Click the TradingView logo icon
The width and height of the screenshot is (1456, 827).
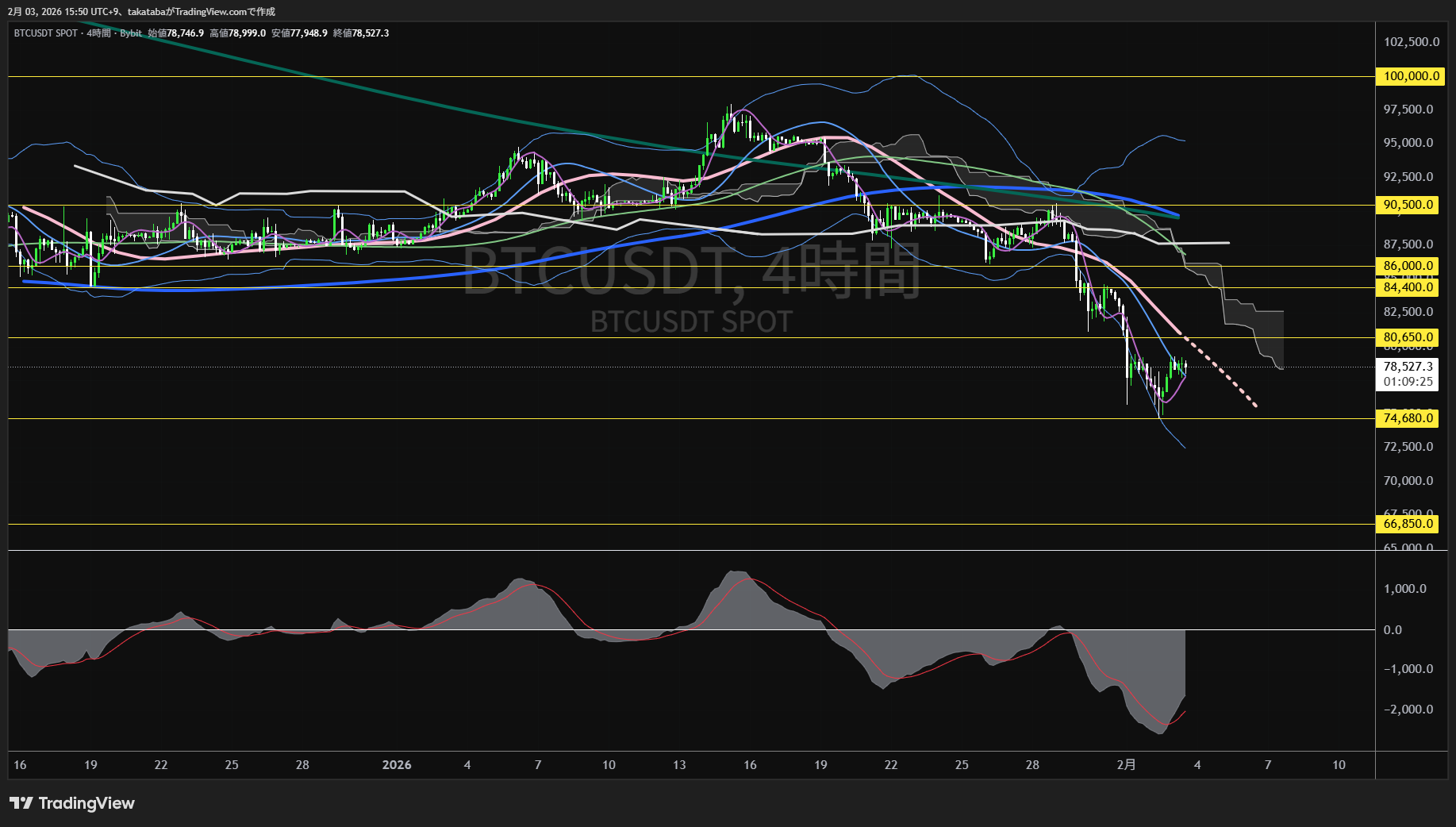coord(21,803)
